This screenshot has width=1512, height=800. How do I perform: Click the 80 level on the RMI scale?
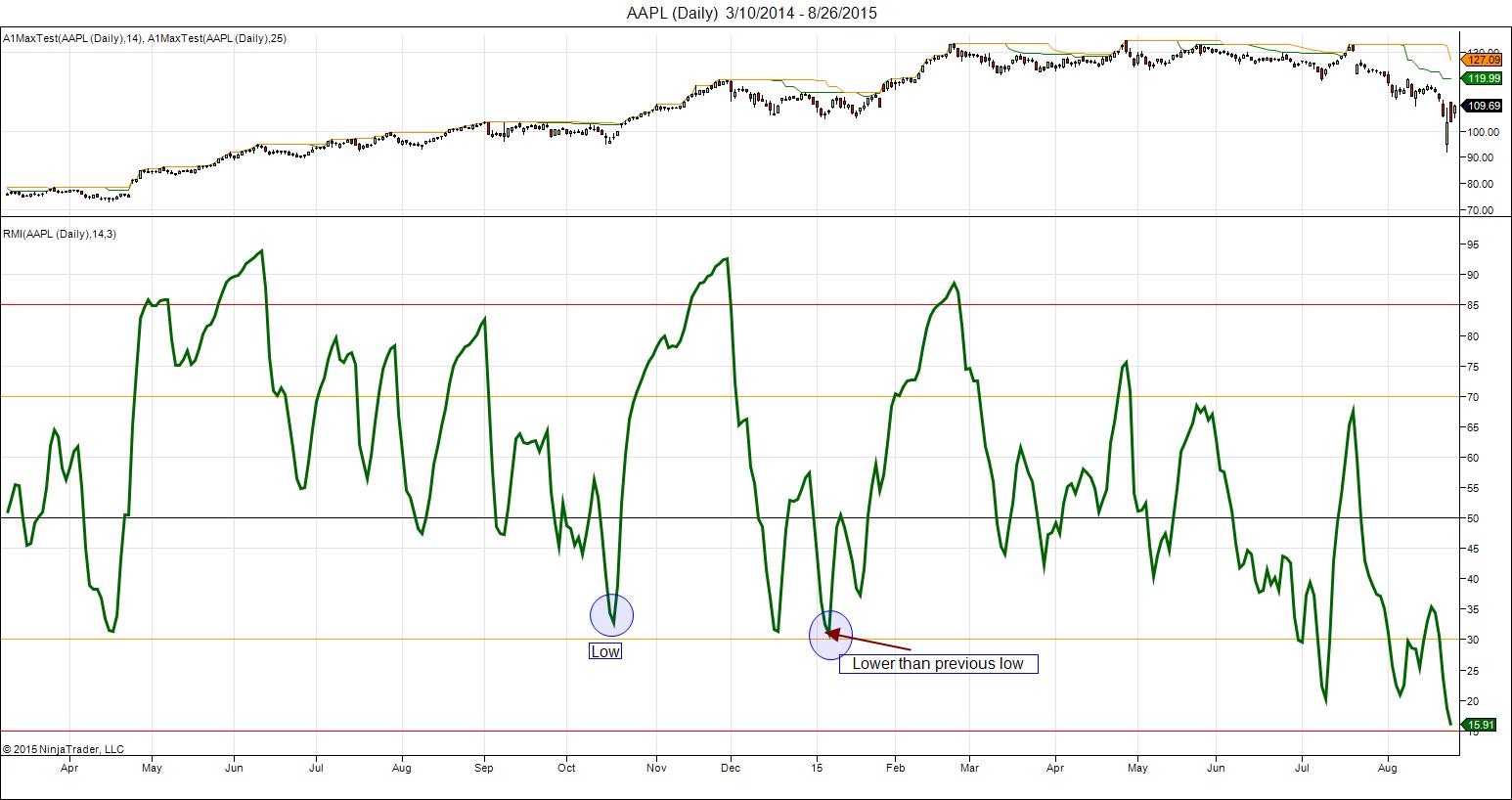click(x=1472, y=336)
